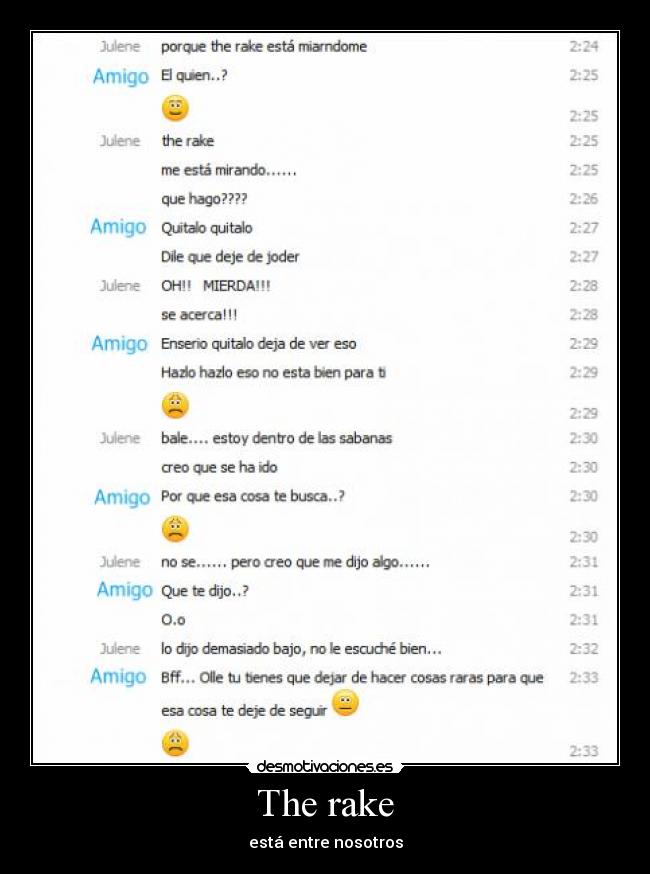Screen dimensions: 650x874
Task: Click the 2:32 timestamp
Action: click(584, 649)
